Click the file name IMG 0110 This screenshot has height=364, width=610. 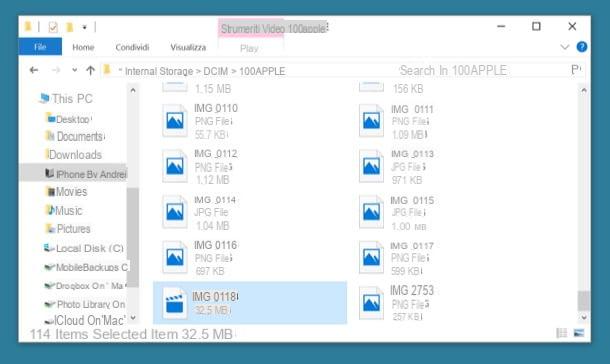coord(216,108)
